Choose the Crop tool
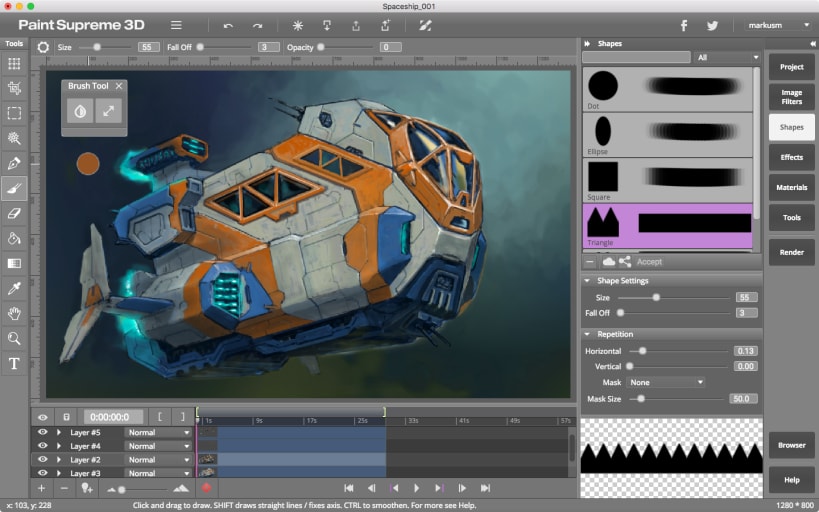 [x=14, y=88]
